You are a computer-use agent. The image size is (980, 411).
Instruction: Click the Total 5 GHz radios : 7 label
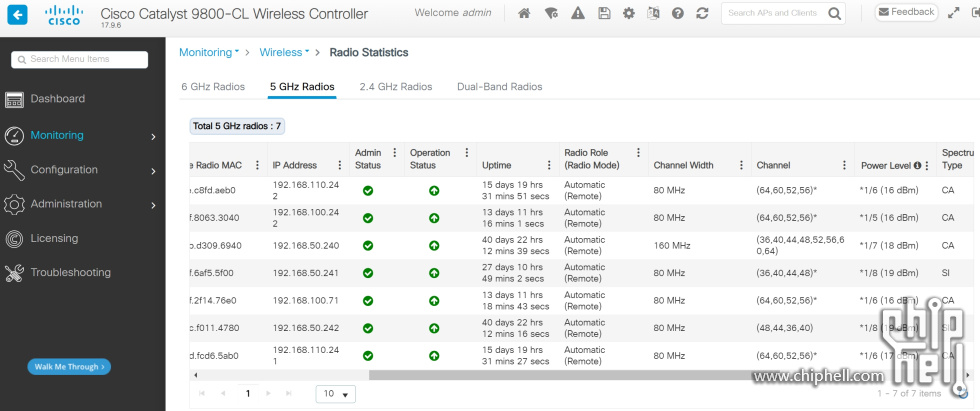(237, 126)
